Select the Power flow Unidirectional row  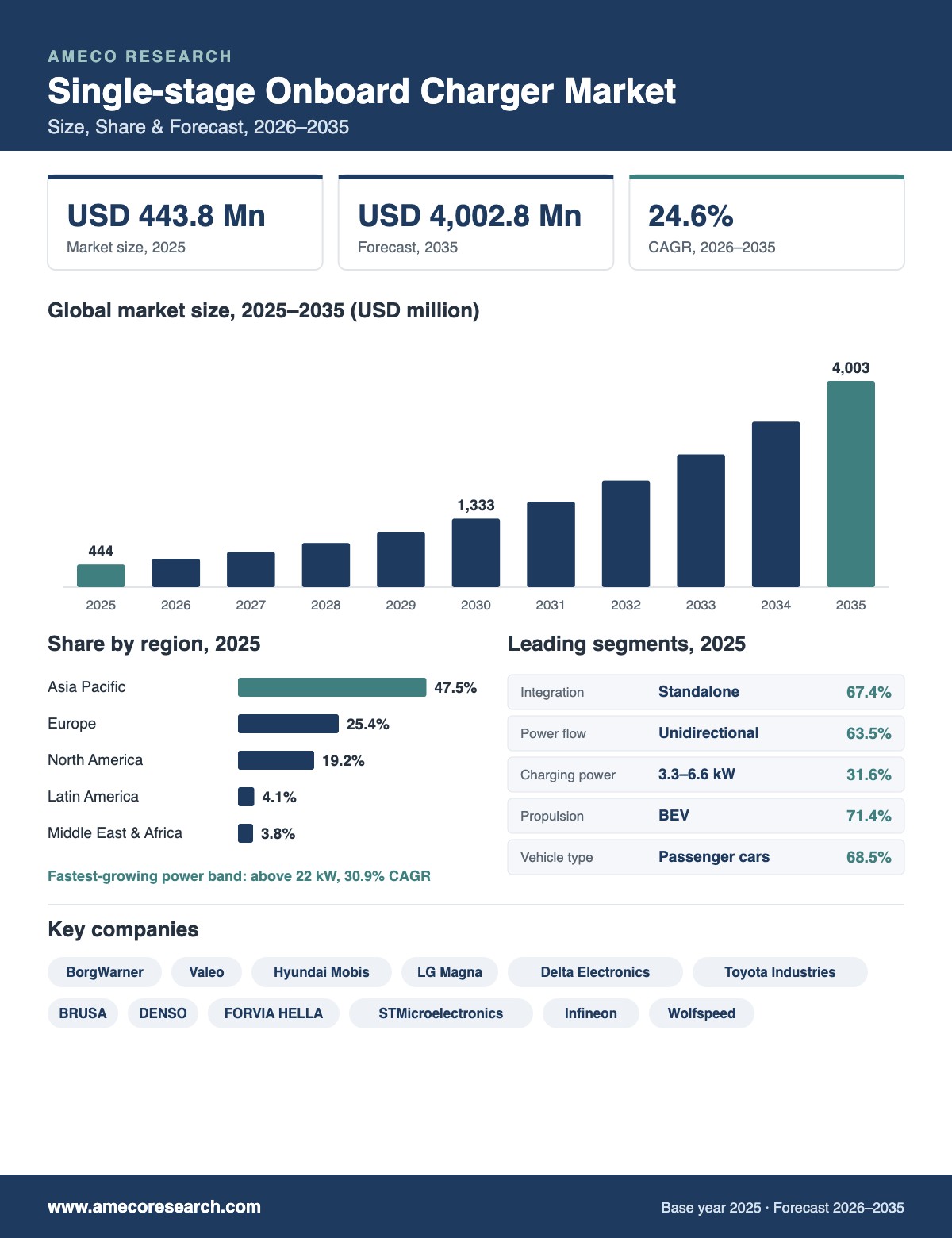tap(706, 733)
